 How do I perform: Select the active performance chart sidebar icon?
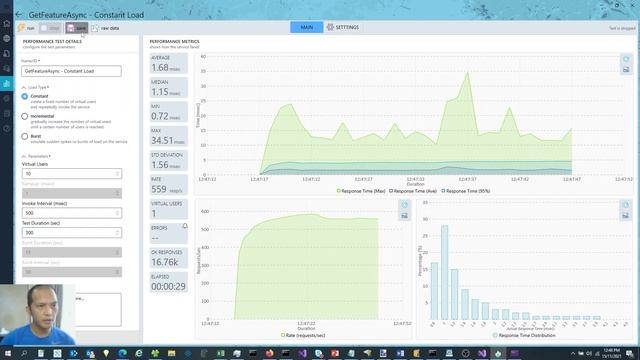(7, 84)
